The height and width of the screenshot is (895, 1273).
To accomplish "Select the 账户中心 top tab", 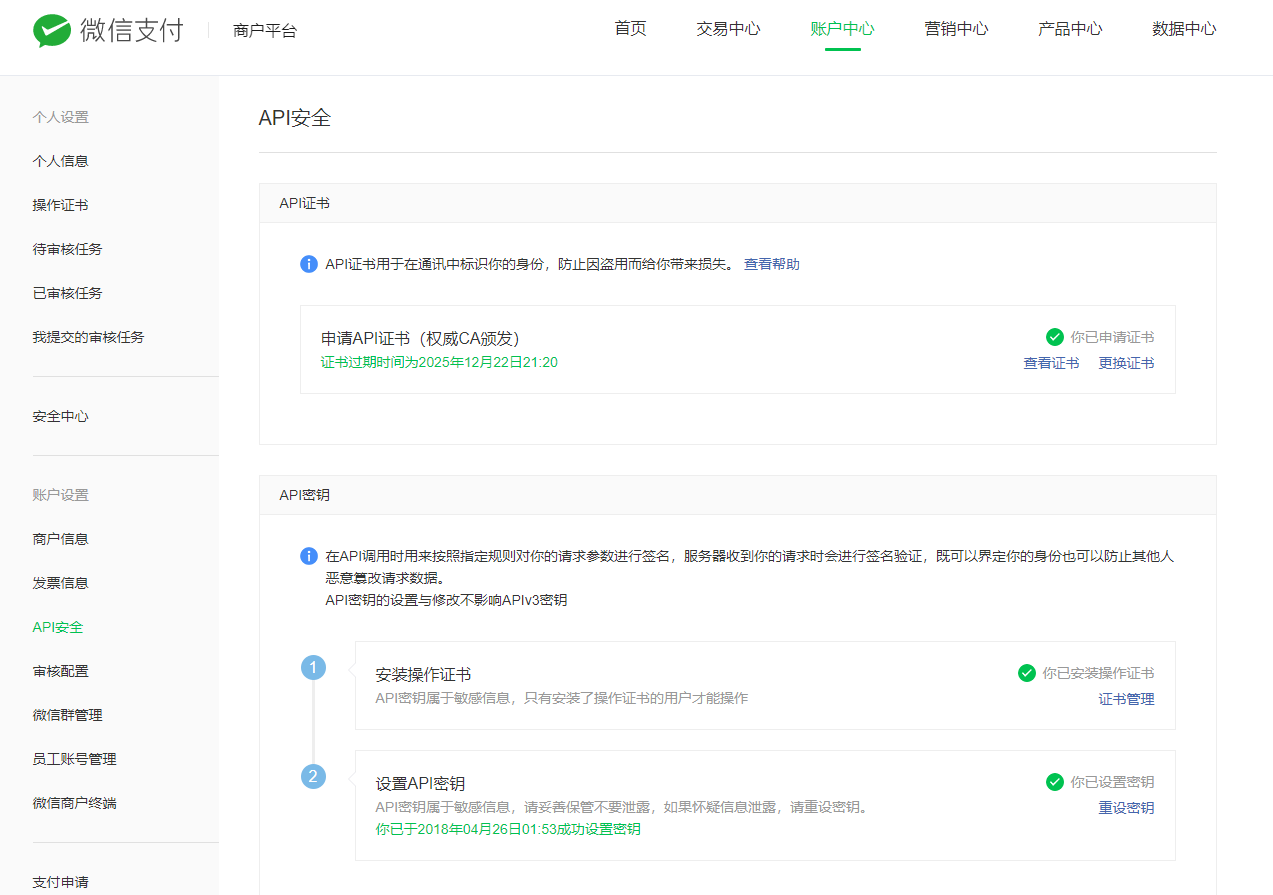I will point(842,29).
